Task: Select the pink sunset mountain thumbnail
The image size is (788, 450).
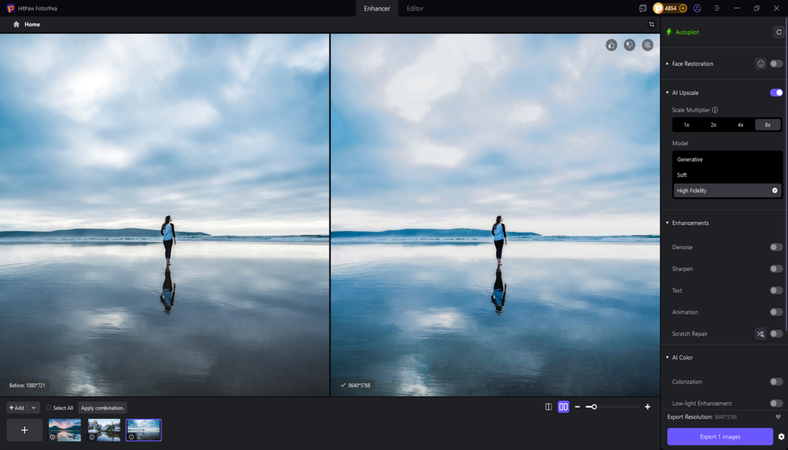Action: [65, 430]
